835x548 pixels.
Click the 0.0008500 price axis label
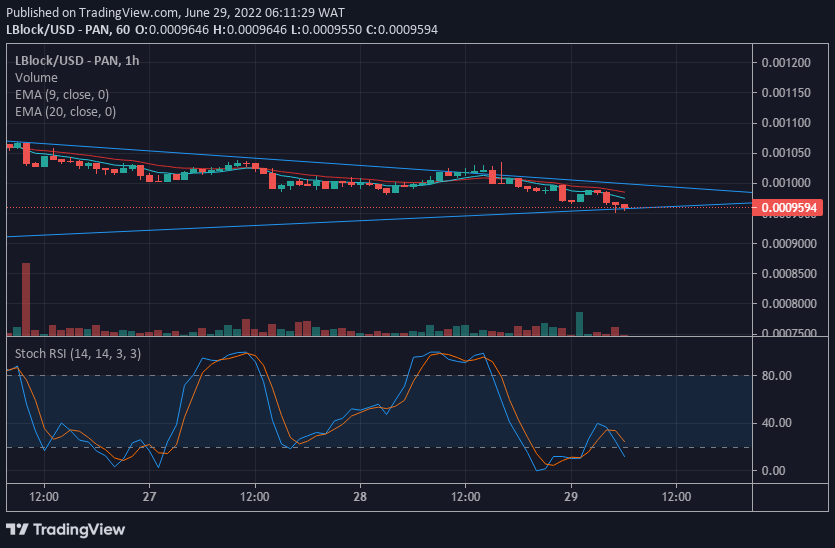[x=789, y=274]
